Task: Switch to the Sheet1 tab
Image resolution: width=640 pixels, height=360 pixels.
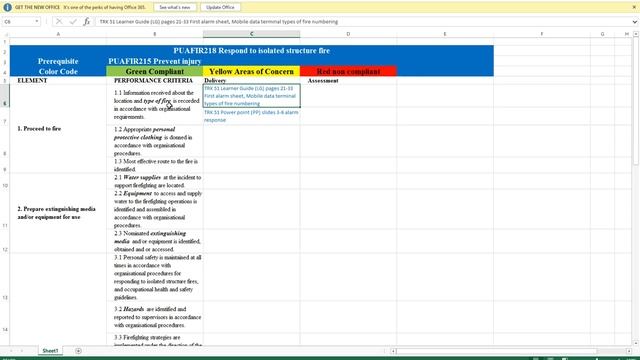Action: click(50, 351)
